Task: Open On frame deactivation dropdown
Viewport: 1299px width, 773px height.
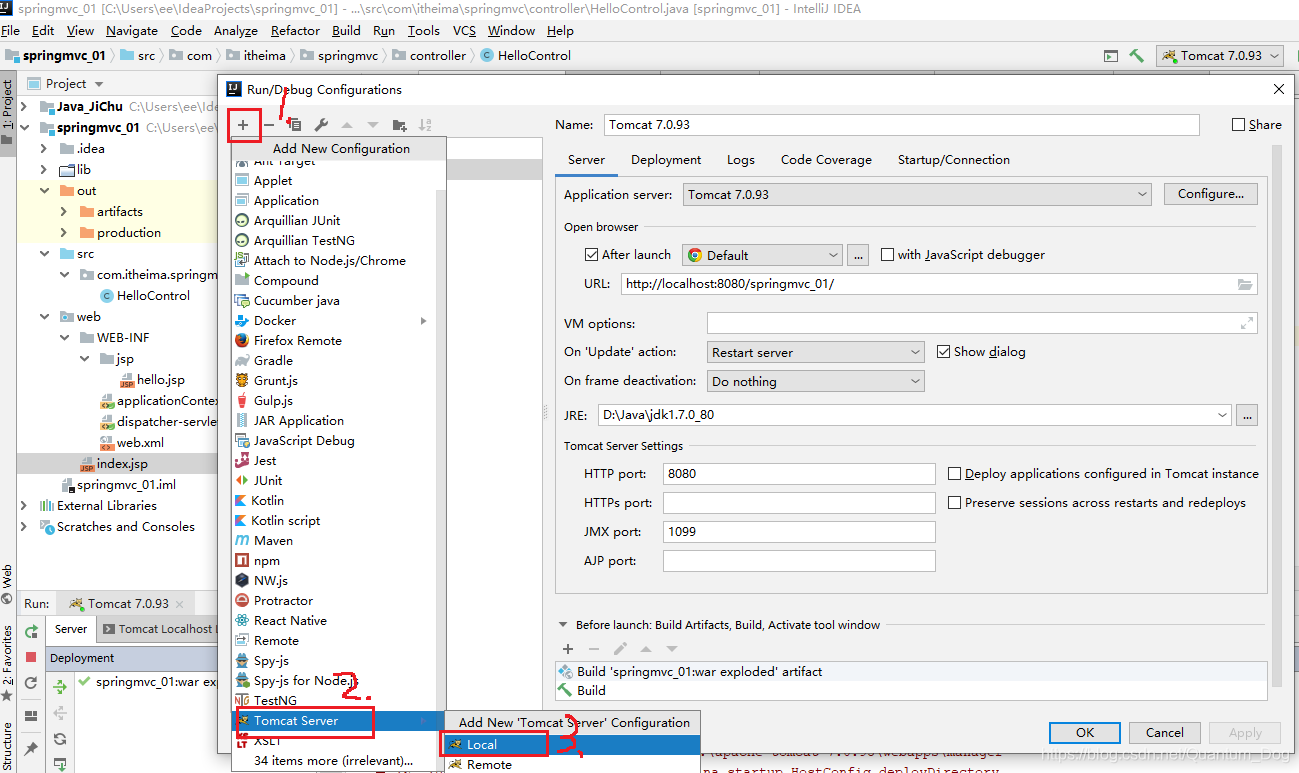Action: 816,381
